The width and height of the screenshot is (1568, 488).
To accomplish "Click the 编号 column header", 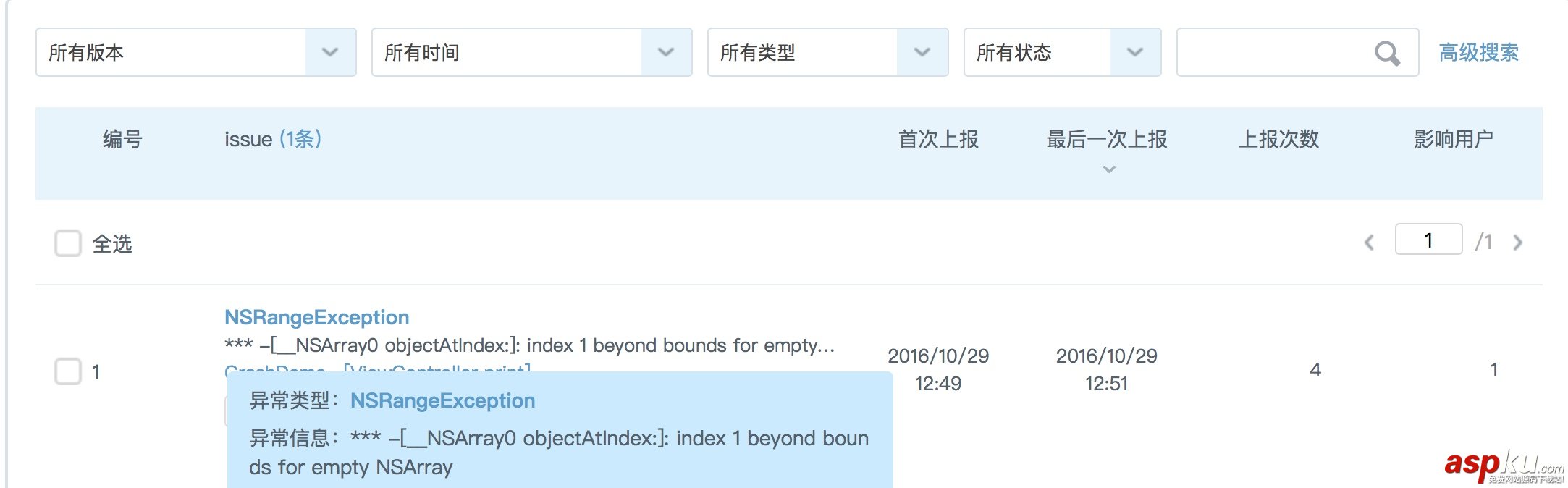I will point(122,139).
